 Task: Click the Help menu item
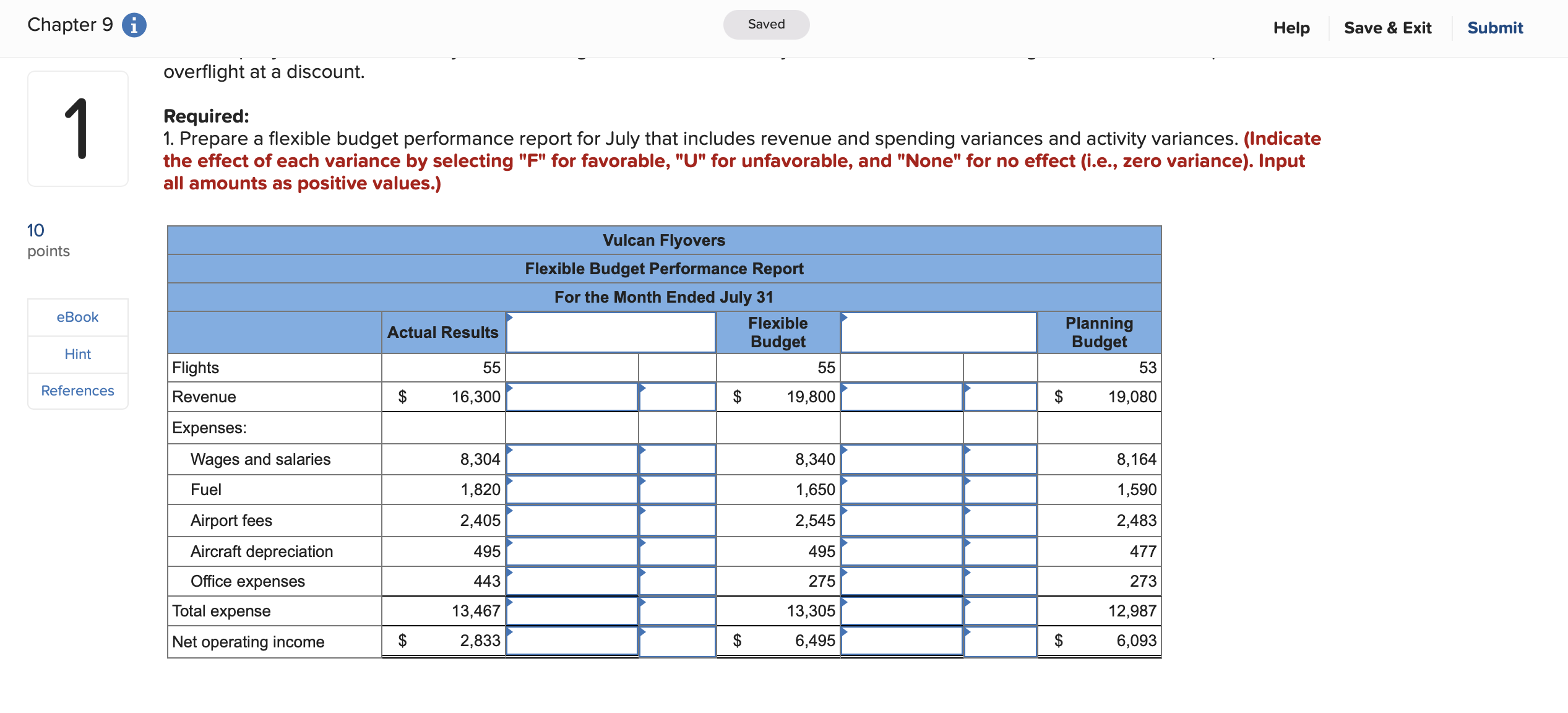pyautogui.click(x=1291, y=28)
